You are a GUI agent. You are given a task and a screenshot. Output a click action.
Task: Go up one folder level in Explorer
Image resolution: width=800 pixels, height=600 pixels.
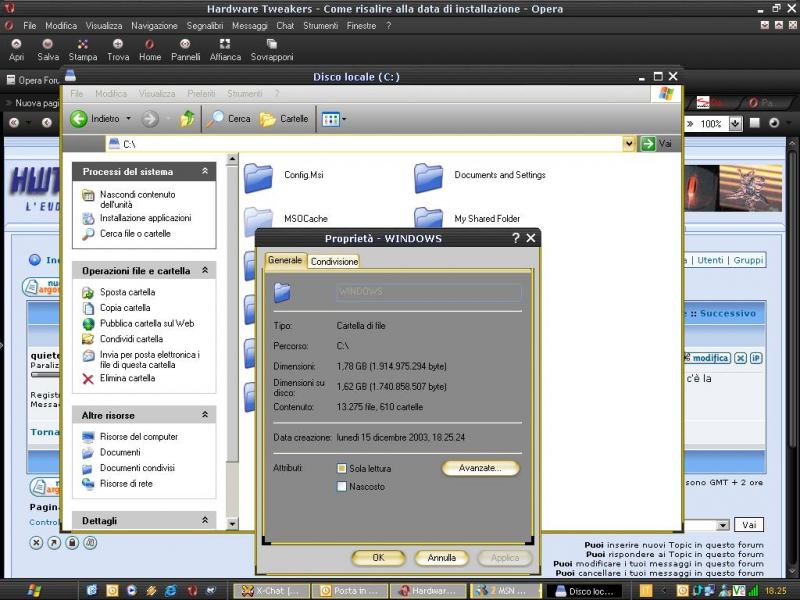coord(187,119)
